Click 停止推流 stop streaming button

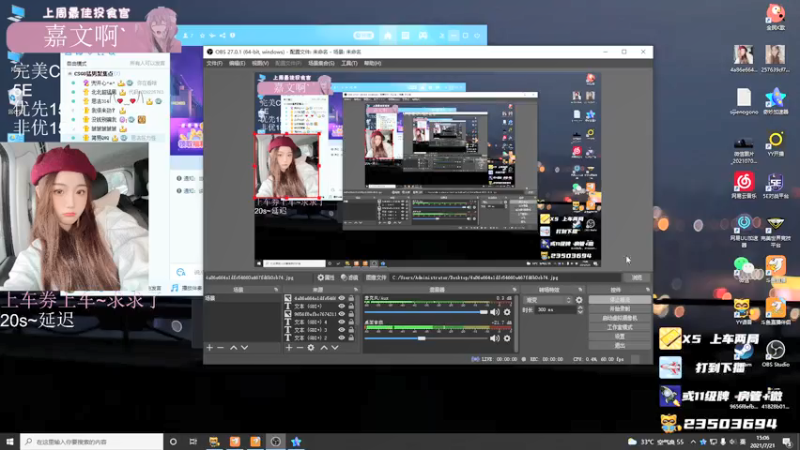pos(619,300)
